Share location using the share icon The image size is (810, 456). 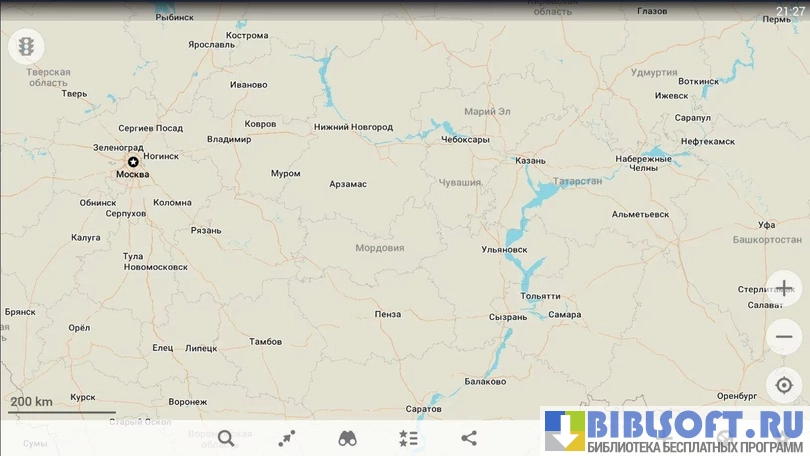(x=469, y=438)
